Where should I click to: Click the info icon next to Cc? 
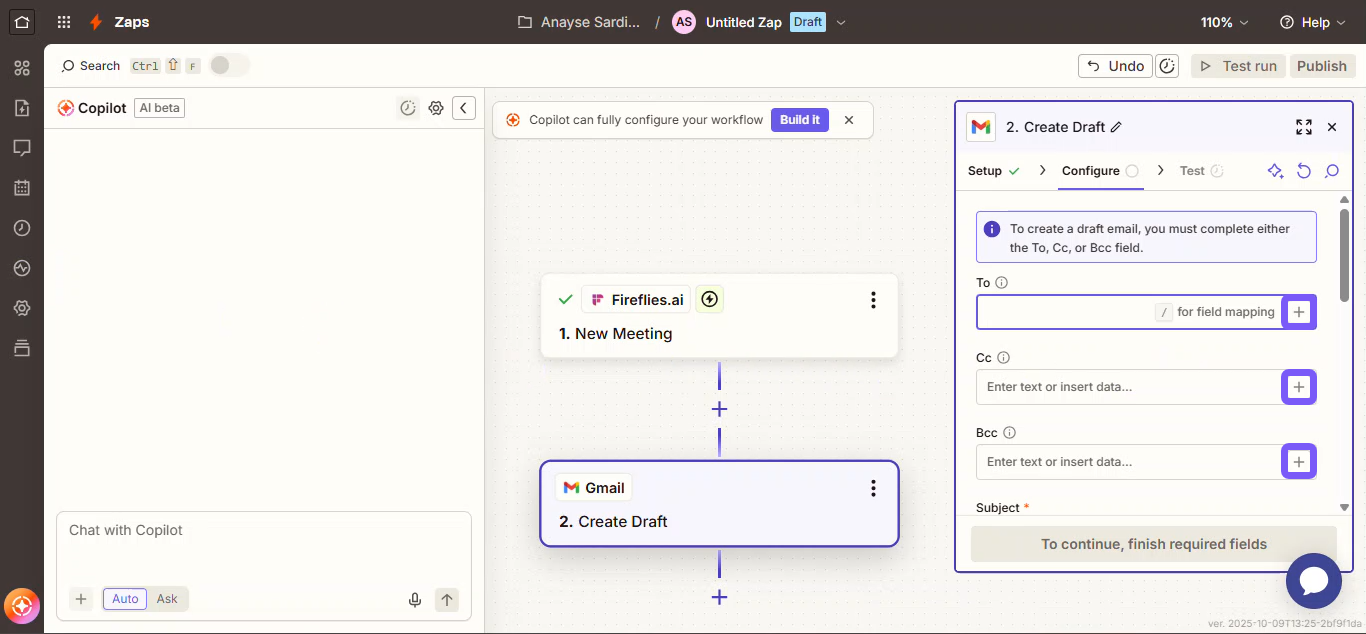(x=1004, y=358)
